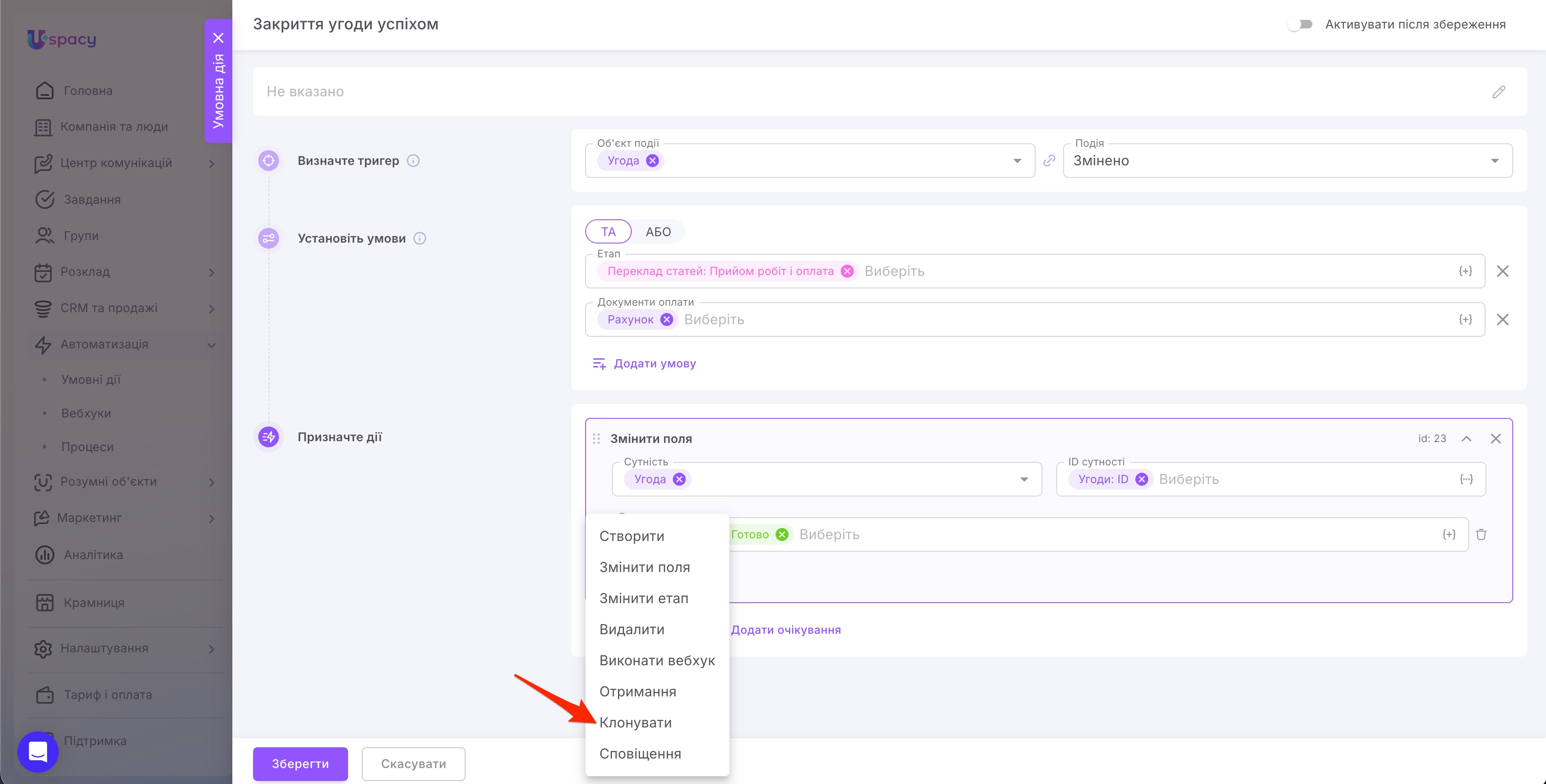Open Процеси in the sidebar
This screenshot has width=1546, height=784.
(x=87, y=447)
